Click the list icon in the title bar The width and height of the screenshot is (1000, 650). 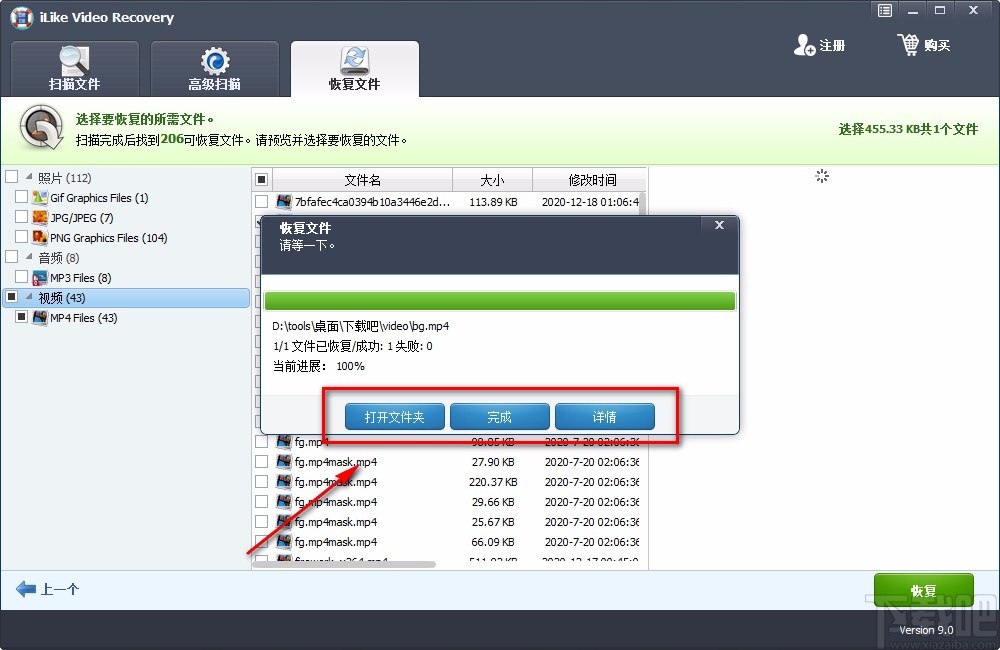884,10
